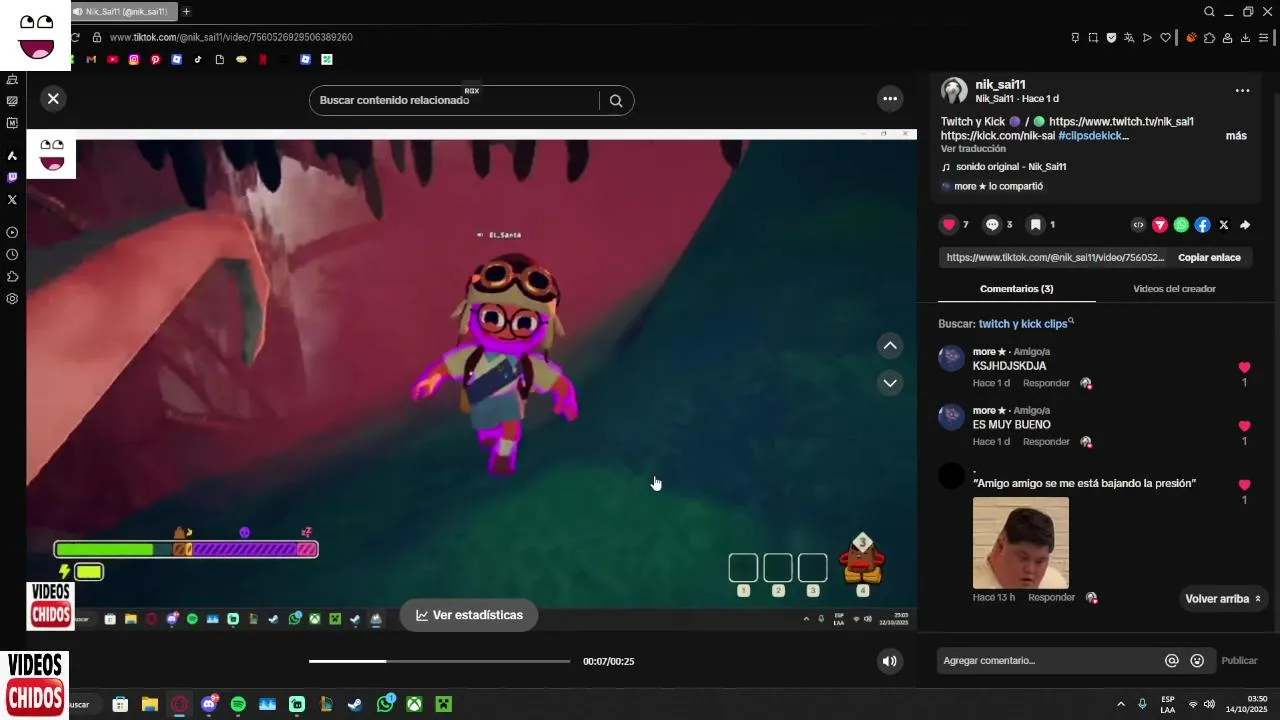Click Volver arriba button
This screenshot has height=720, width=1280.
point(1222,599)
